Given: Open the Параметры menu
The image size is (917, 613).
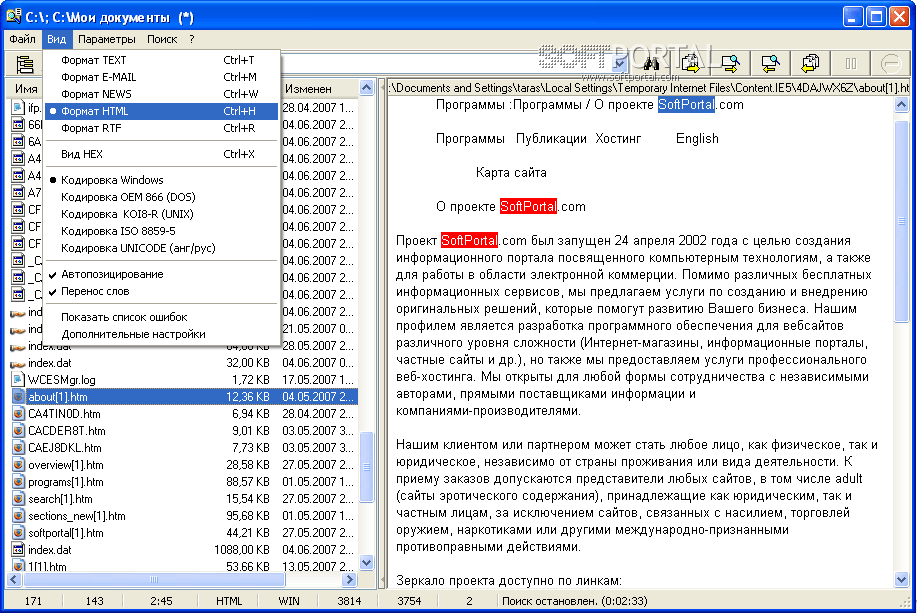Looking at the screenshot, I should (106, 39).
